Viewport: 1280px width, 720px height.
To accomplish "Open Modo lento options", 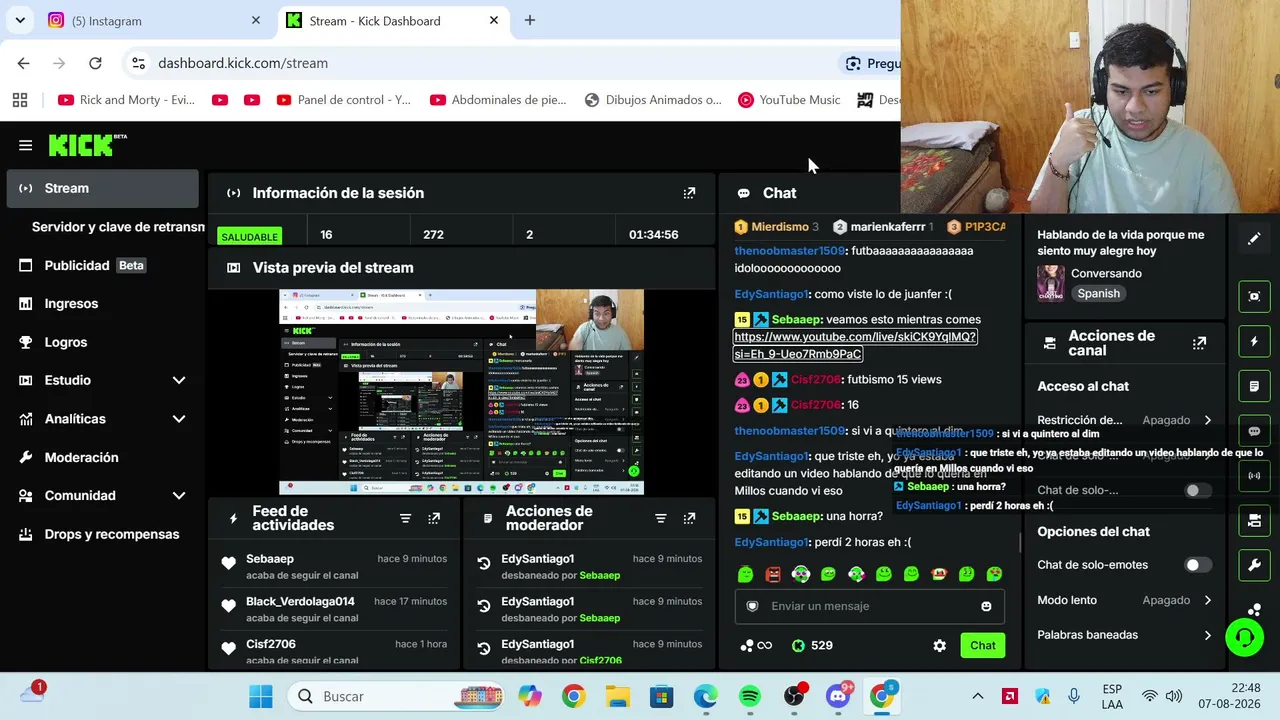I will coord(1124,600).
